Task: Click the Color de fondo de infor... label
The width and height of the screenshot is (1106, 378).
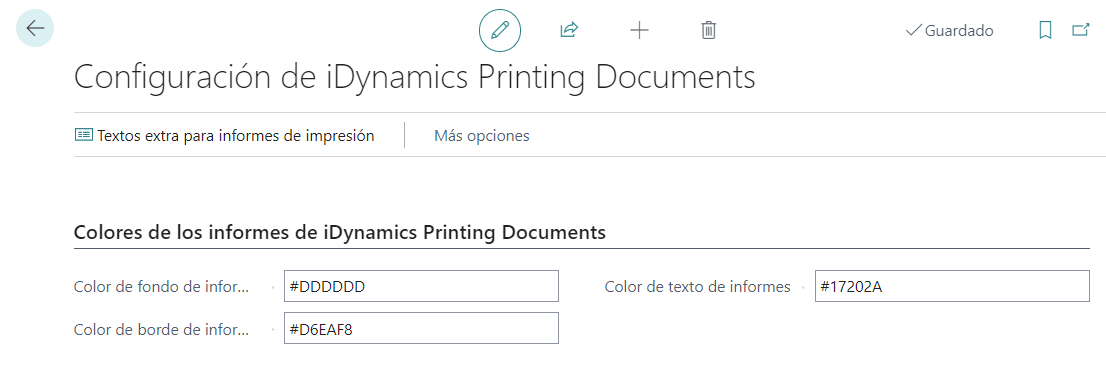Action: click(162, 287)
